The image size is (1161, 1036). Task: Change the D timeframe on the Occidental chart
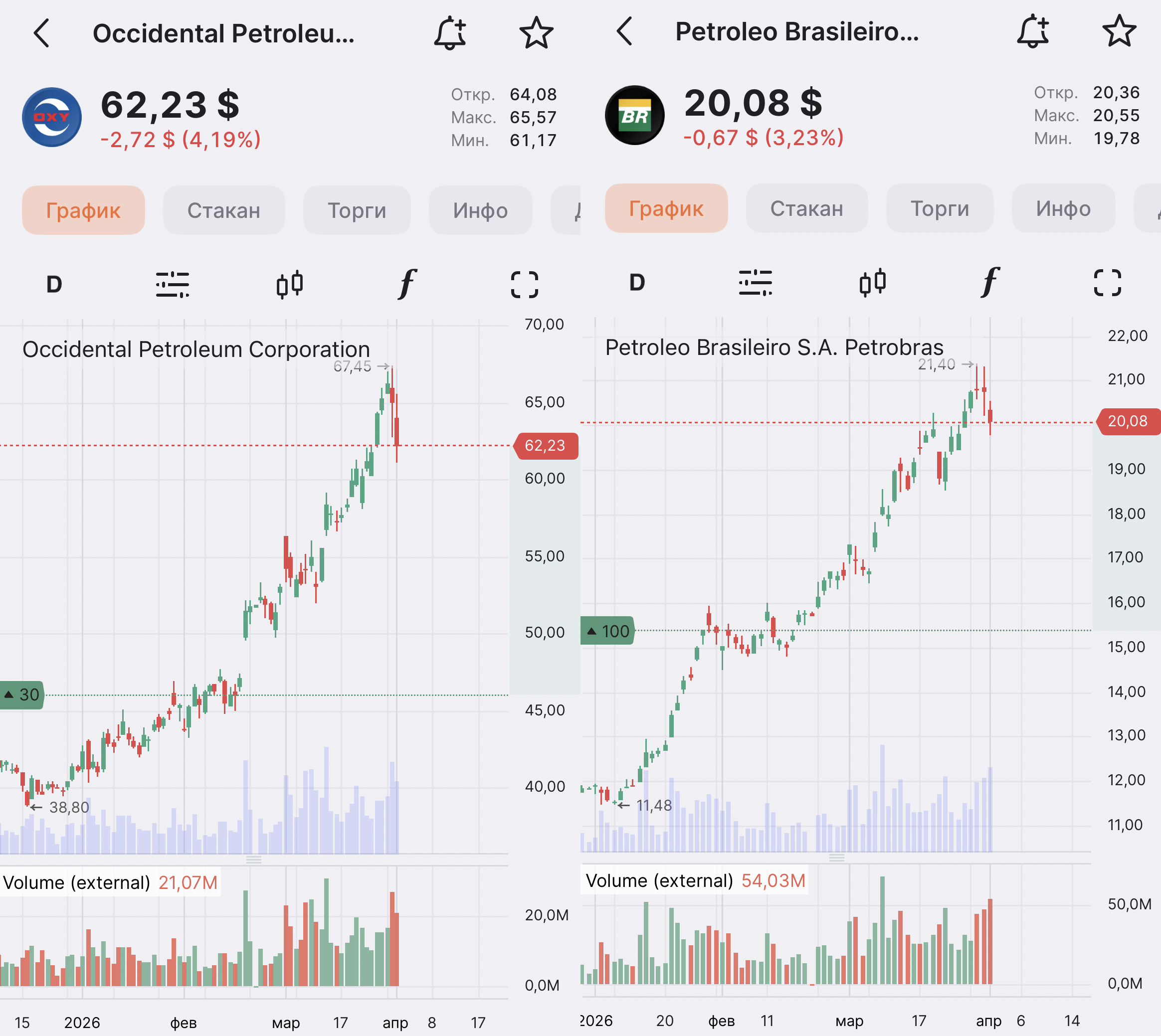click(x=54, y=284)
